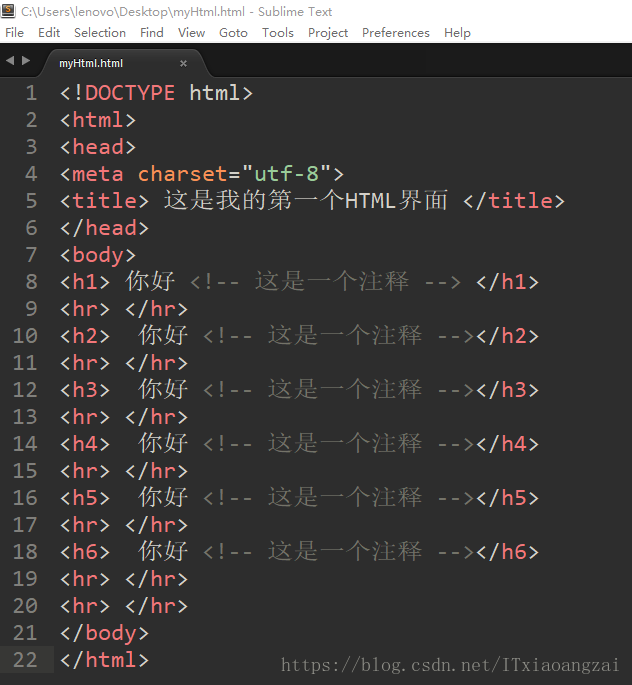Open the Selection menu

[x=100, y=33]
